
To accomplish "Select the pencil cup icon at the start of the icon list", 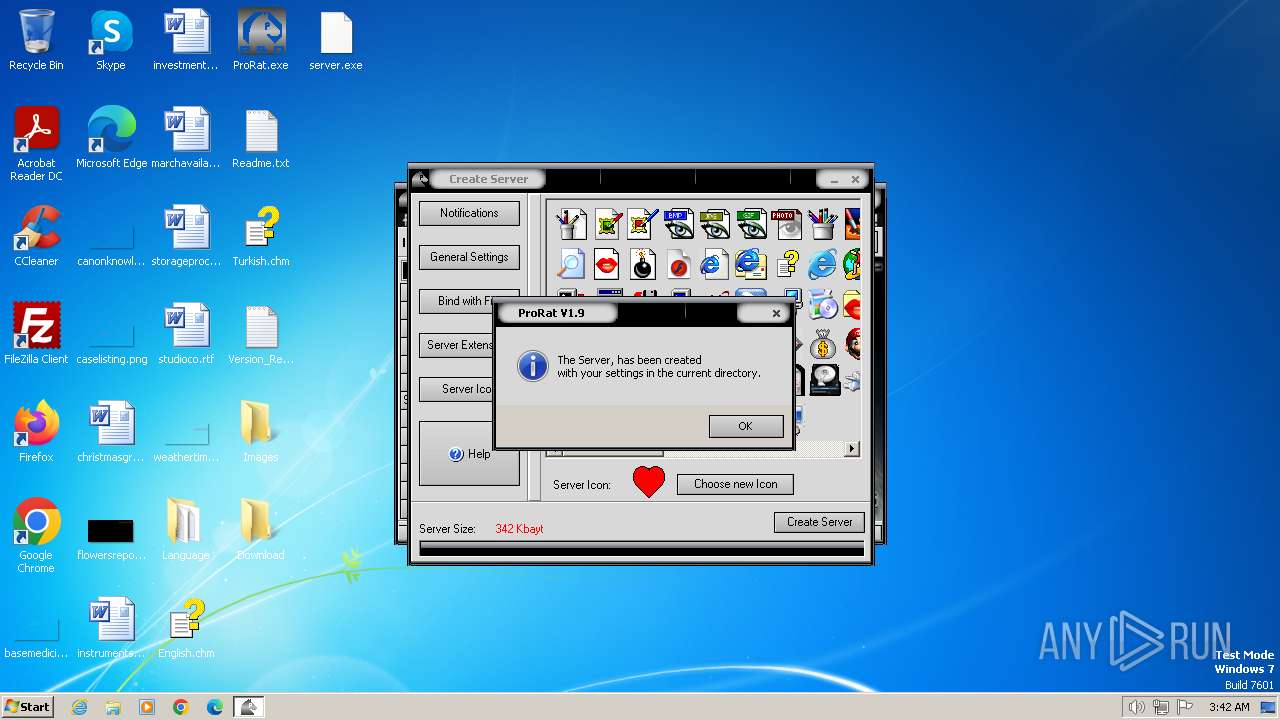I will [x=571, y=223].
